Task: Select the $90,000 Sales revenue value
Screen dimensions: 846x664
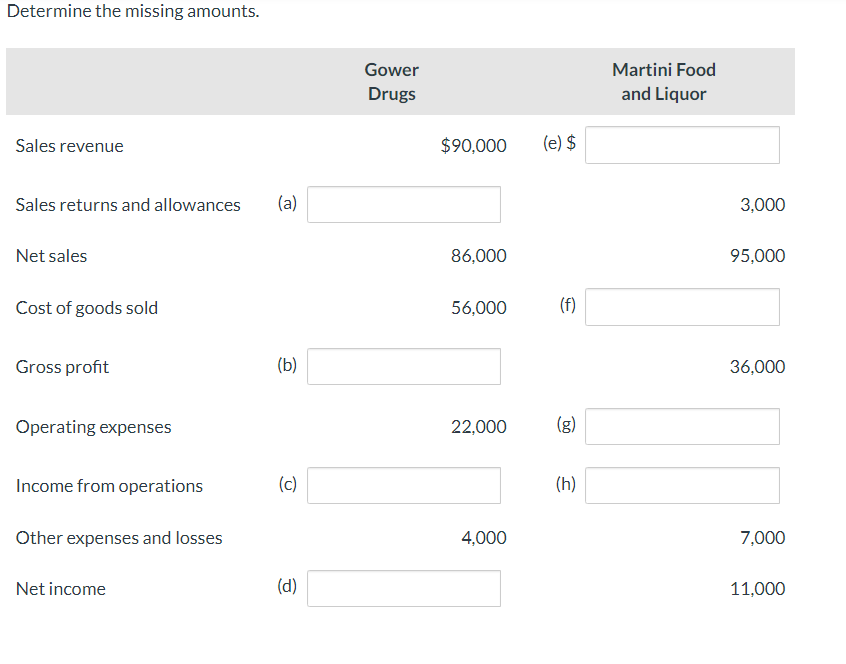Action: (472, 145)
